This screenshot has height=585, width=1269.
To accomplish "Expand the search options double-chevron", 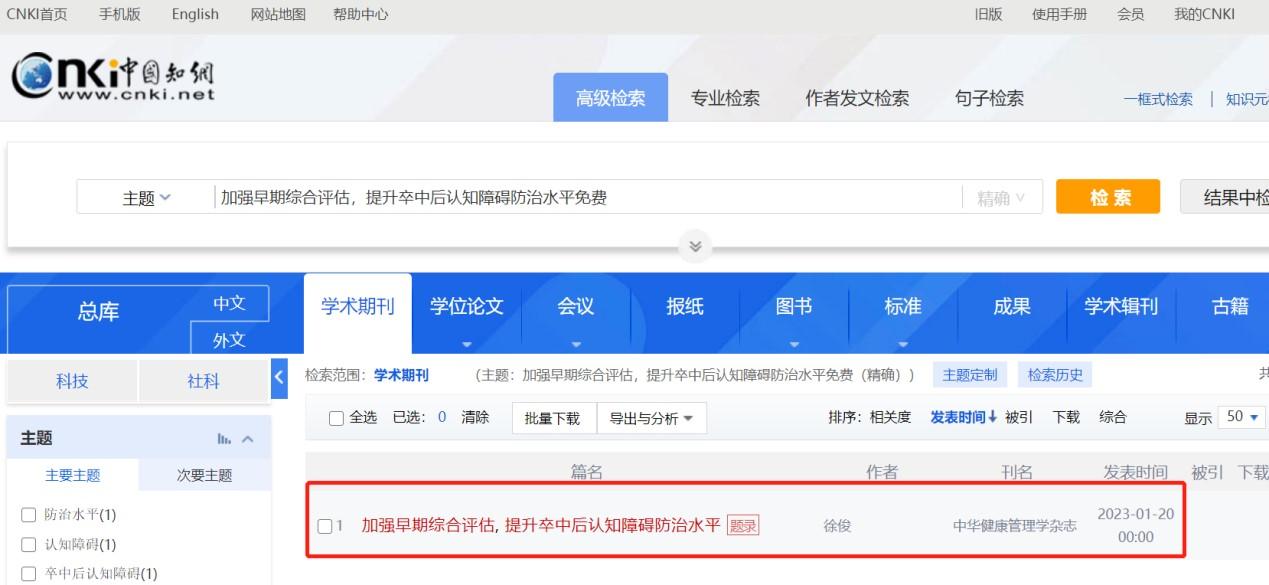I will point(696,246).
